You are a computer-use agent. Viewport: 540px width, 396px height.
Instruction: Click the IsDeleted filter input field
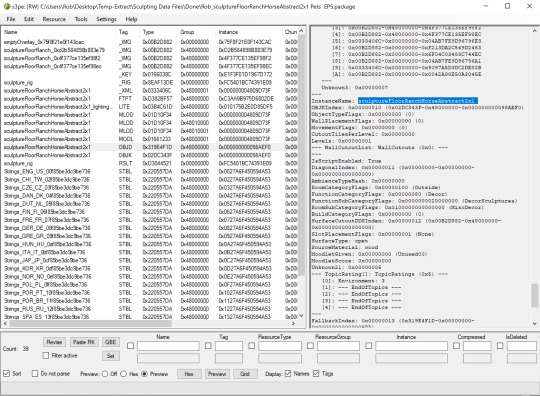click(522, 346)
